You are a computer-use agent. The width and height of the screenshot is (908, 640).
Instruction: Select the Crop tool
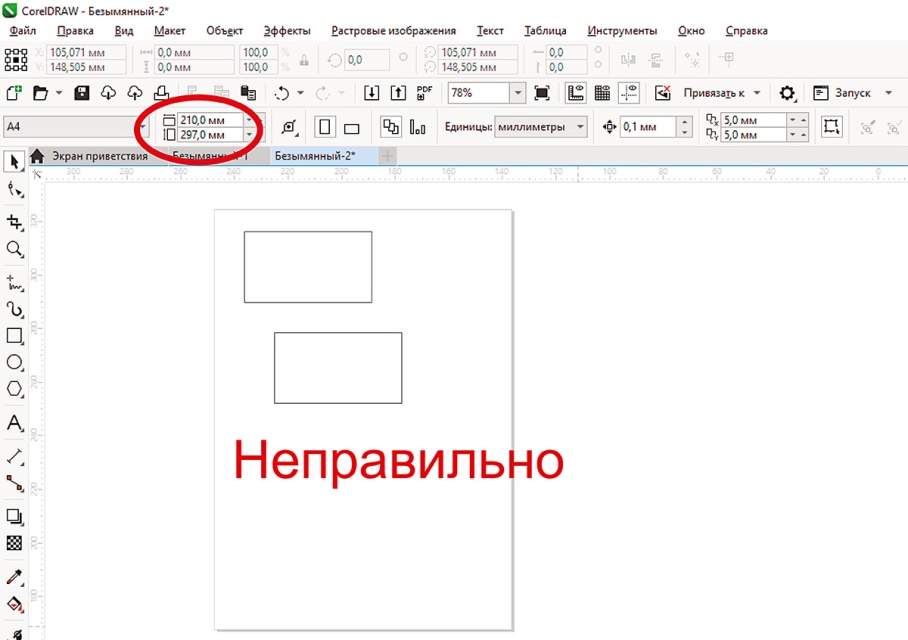[14, 221]
